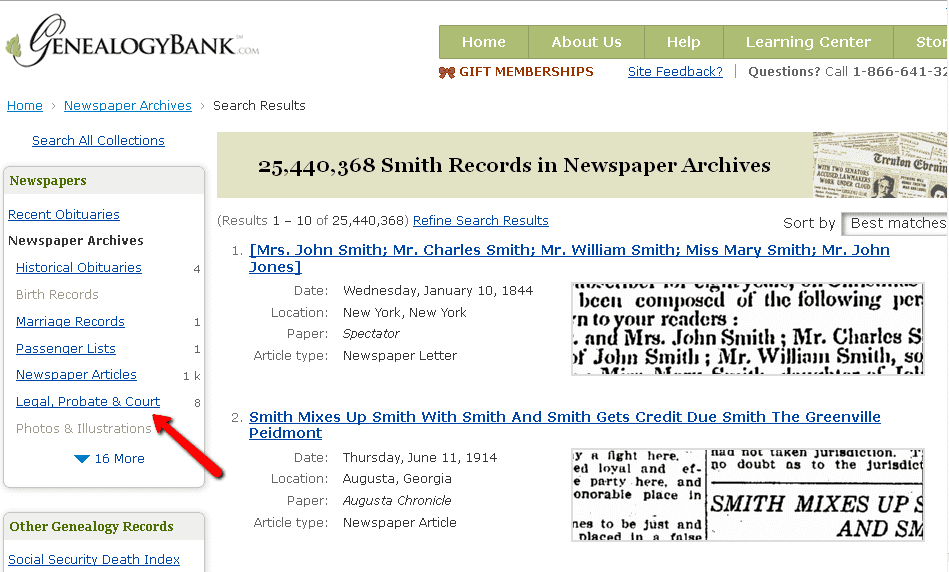This screenshot has width=949, height=572.
Task: Click the phone number 1-866-641 text
Action: pyautogui.click(x=899, y=72)
